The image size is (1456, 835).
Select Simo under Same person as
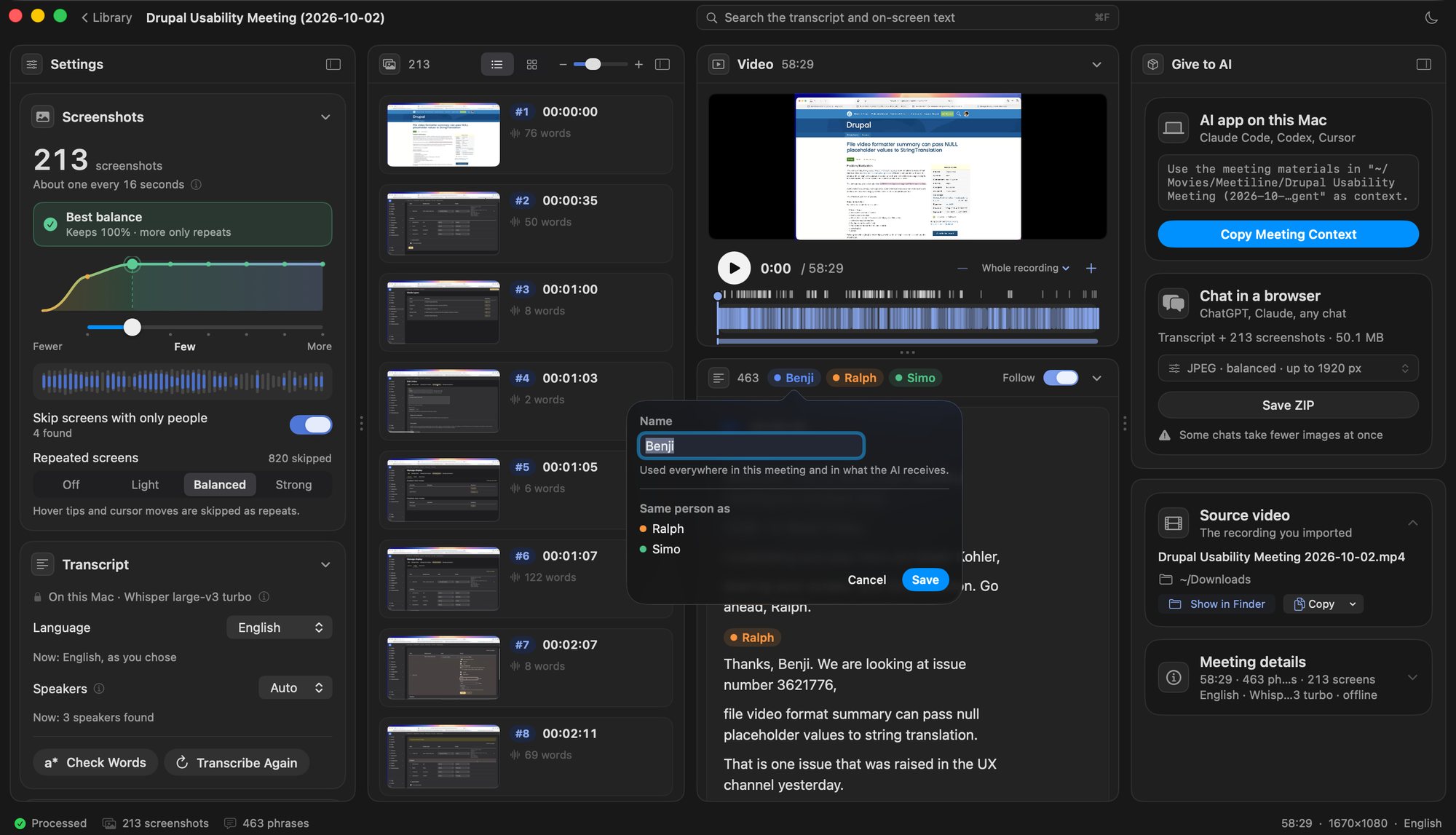pos(660,549)
